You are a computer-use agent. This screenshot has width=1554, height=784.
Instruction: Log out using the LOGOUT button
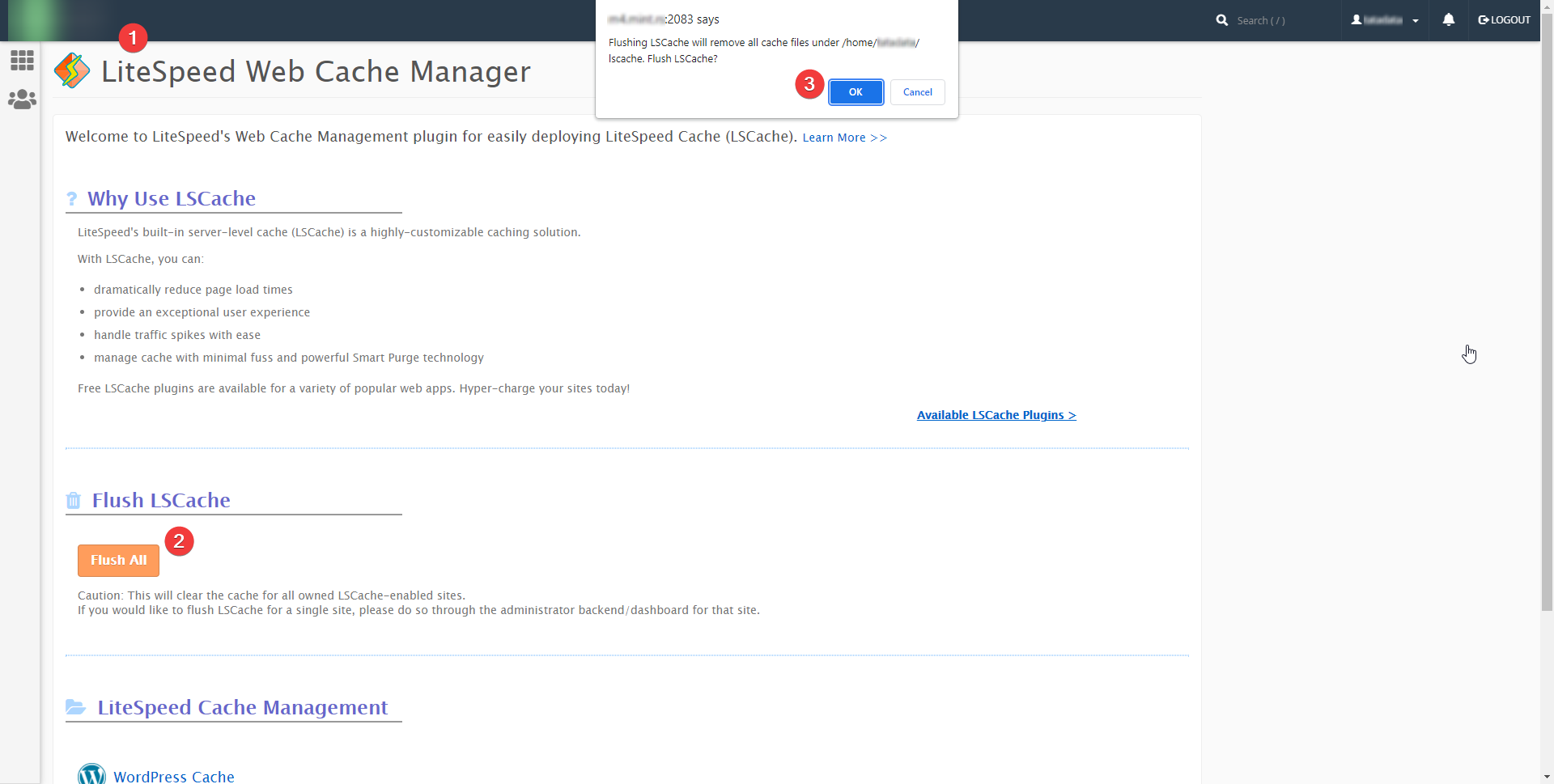(1504, 20)
